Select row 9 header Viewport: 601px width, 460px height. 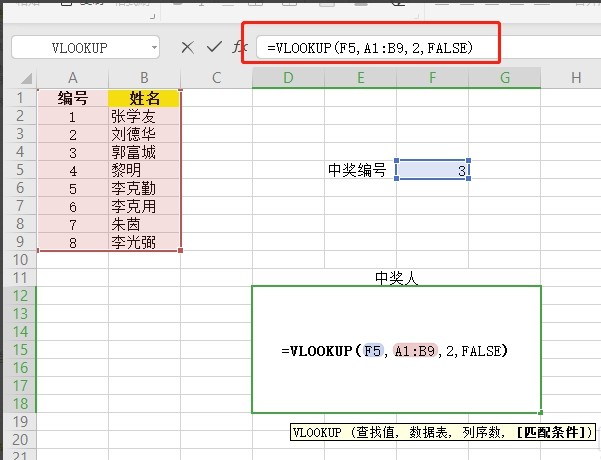[20, 242]
